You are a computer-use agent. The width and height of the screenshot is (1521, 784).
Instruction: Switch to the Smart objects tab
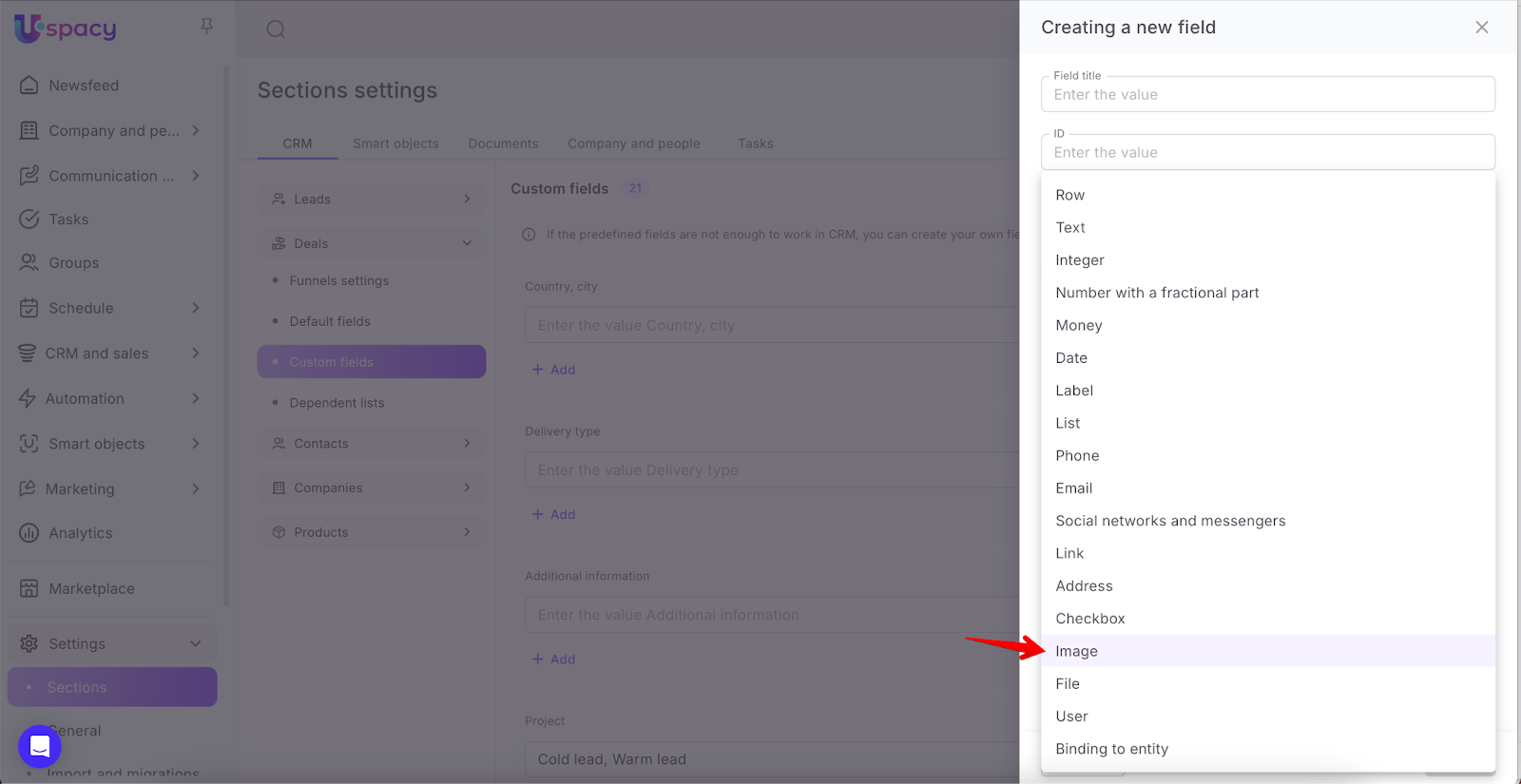395,143
